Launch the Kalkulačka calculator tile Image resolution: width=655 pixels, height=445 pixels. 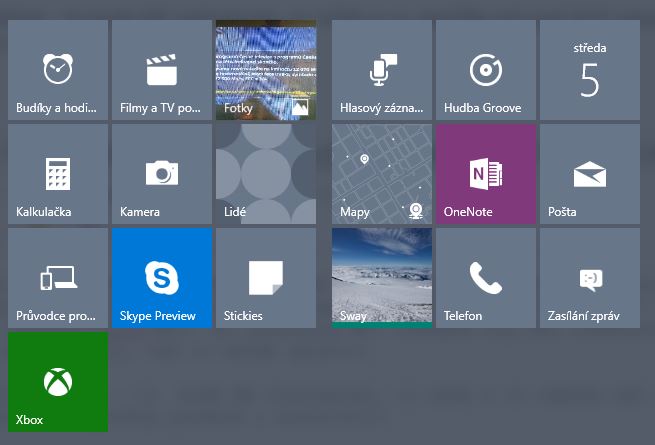click(x=58, y=174)
